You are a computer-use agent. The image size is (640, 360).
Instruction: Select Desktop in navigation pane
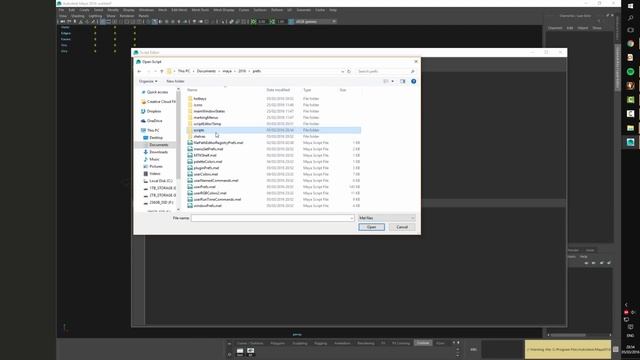coord(156,138)
